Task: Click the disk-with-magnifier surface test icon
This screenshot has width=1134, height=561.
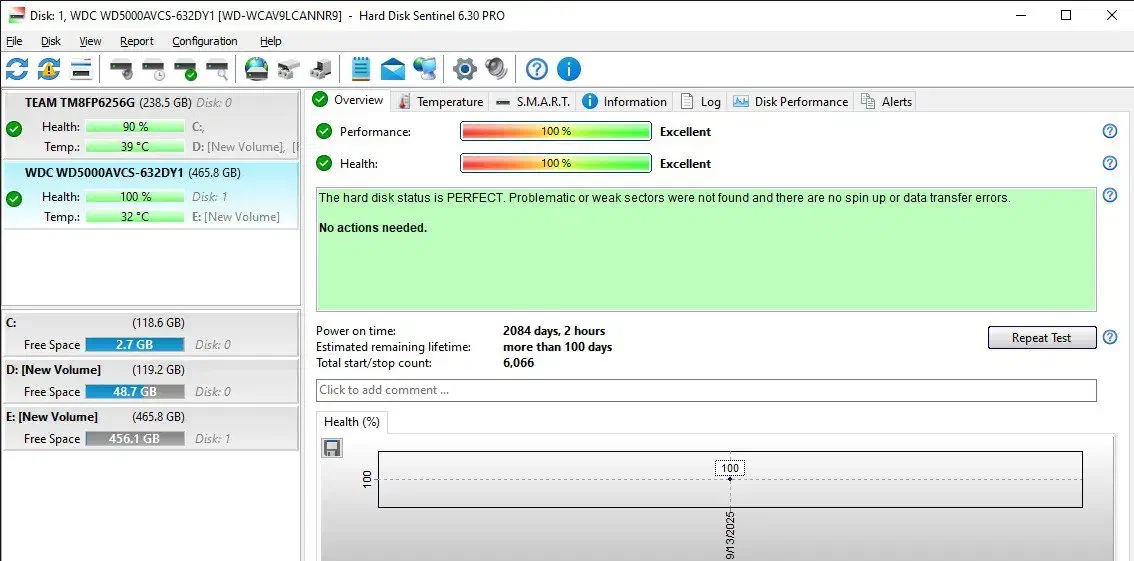Action: point(217,69)
